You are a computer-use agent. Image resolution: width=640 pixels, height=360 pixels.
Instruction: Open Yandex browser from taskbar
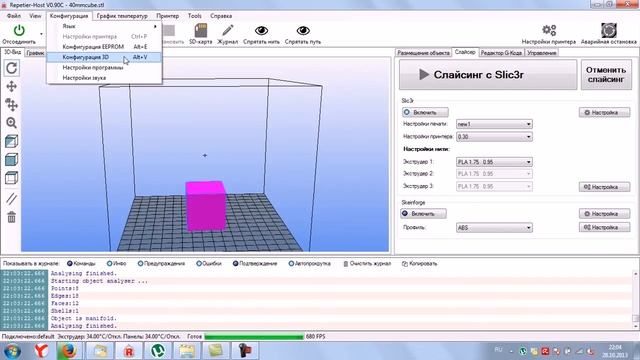[x=41, y=351]
